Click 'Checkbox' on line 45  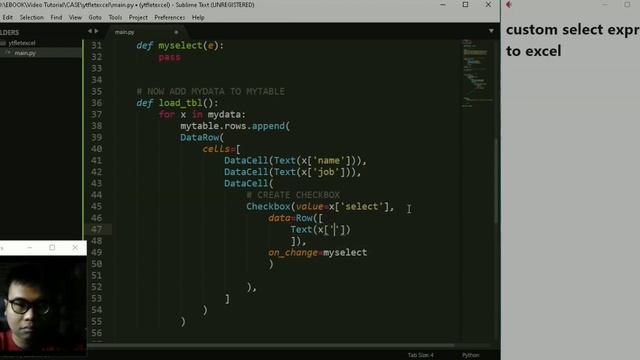pyautogui.click(x=268, y=206)
